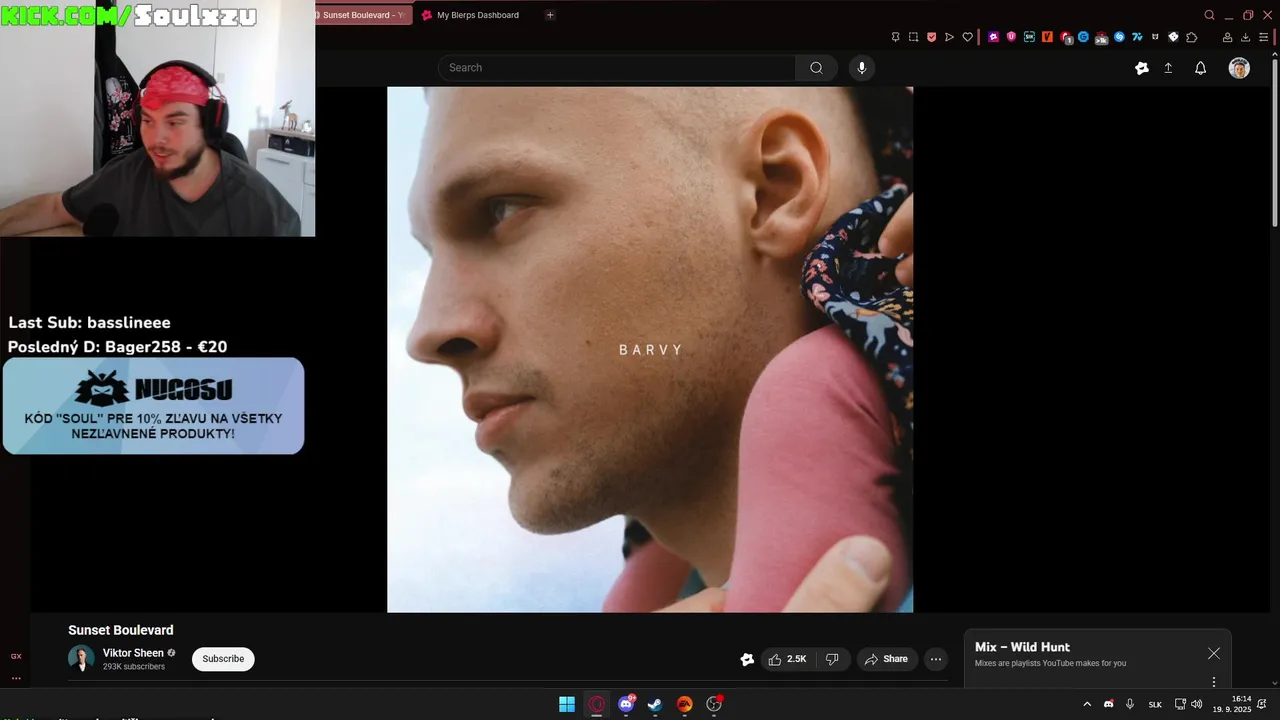Open YouTube notifications bell

(1201, 68)
